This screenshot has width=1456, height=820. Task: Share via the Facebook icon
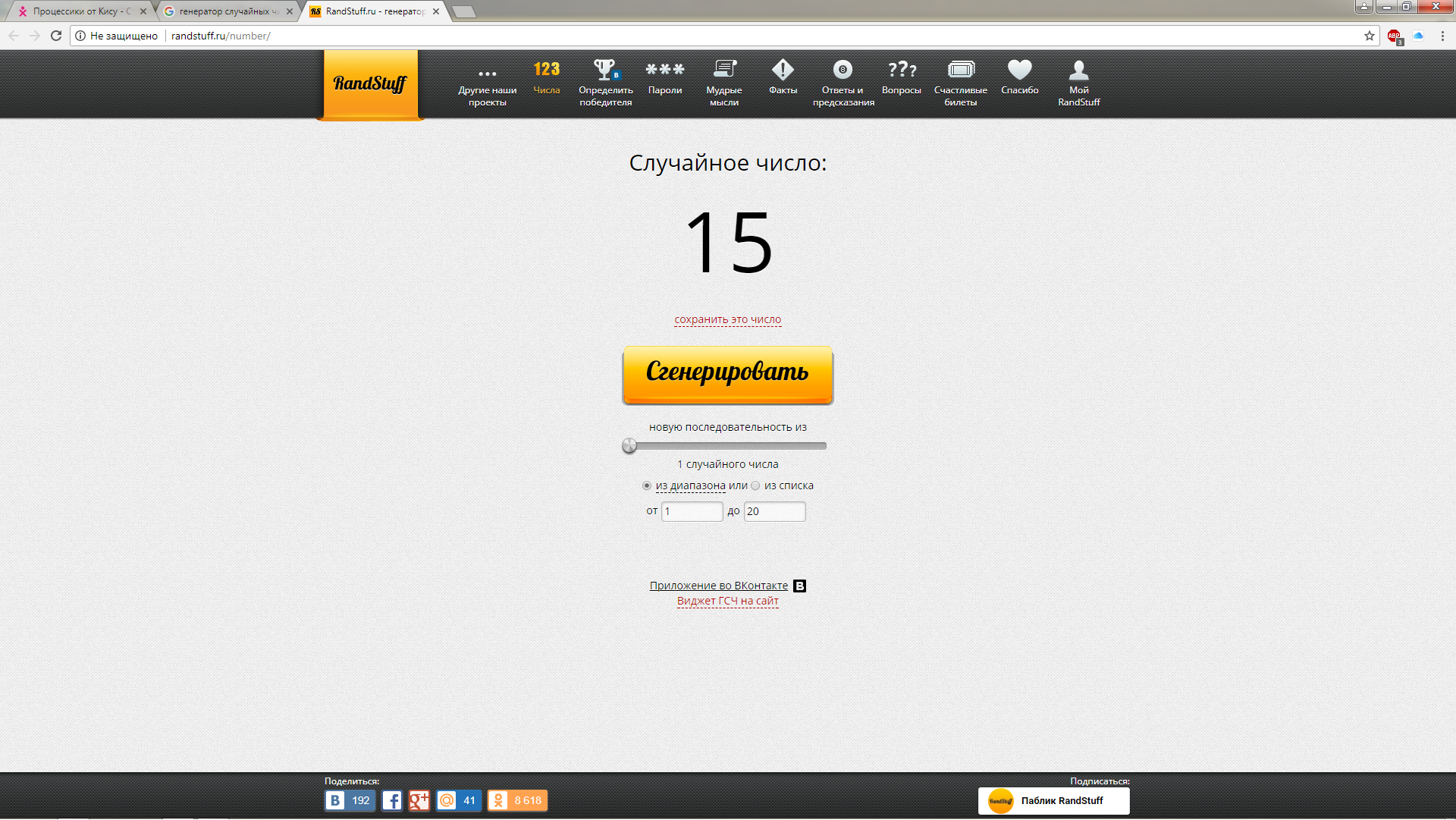point(391,801)
